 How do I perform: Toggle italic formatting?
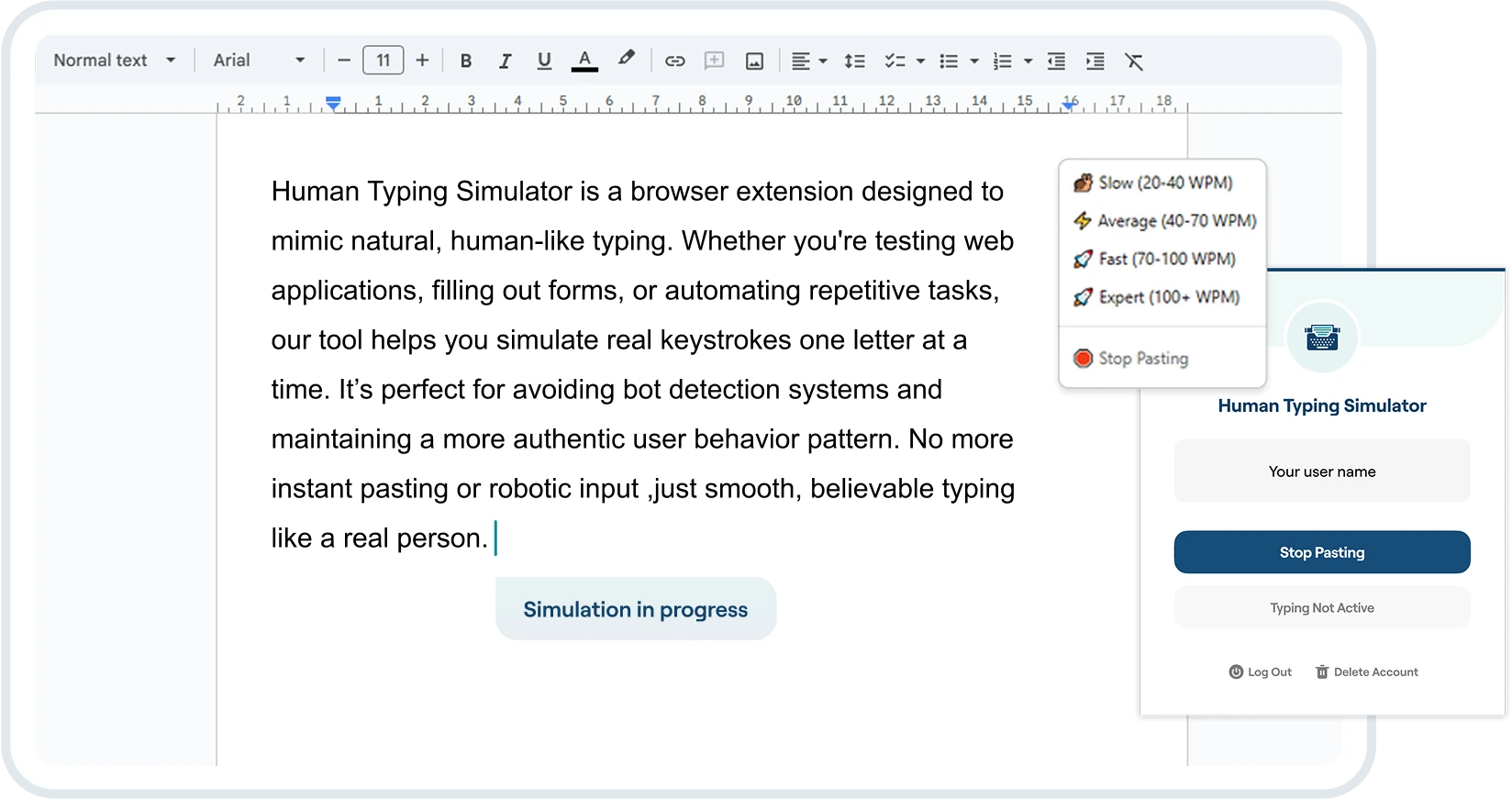tap(505, 61)
